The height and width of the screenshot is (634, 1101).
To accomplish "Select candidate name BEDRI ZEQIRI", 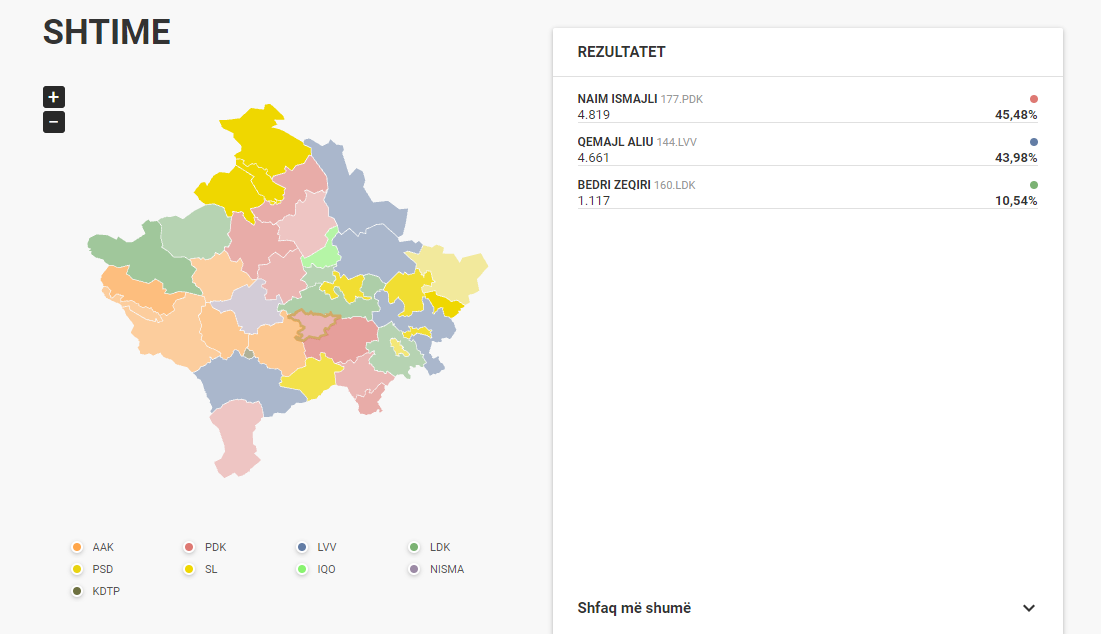I will point(614,185).
